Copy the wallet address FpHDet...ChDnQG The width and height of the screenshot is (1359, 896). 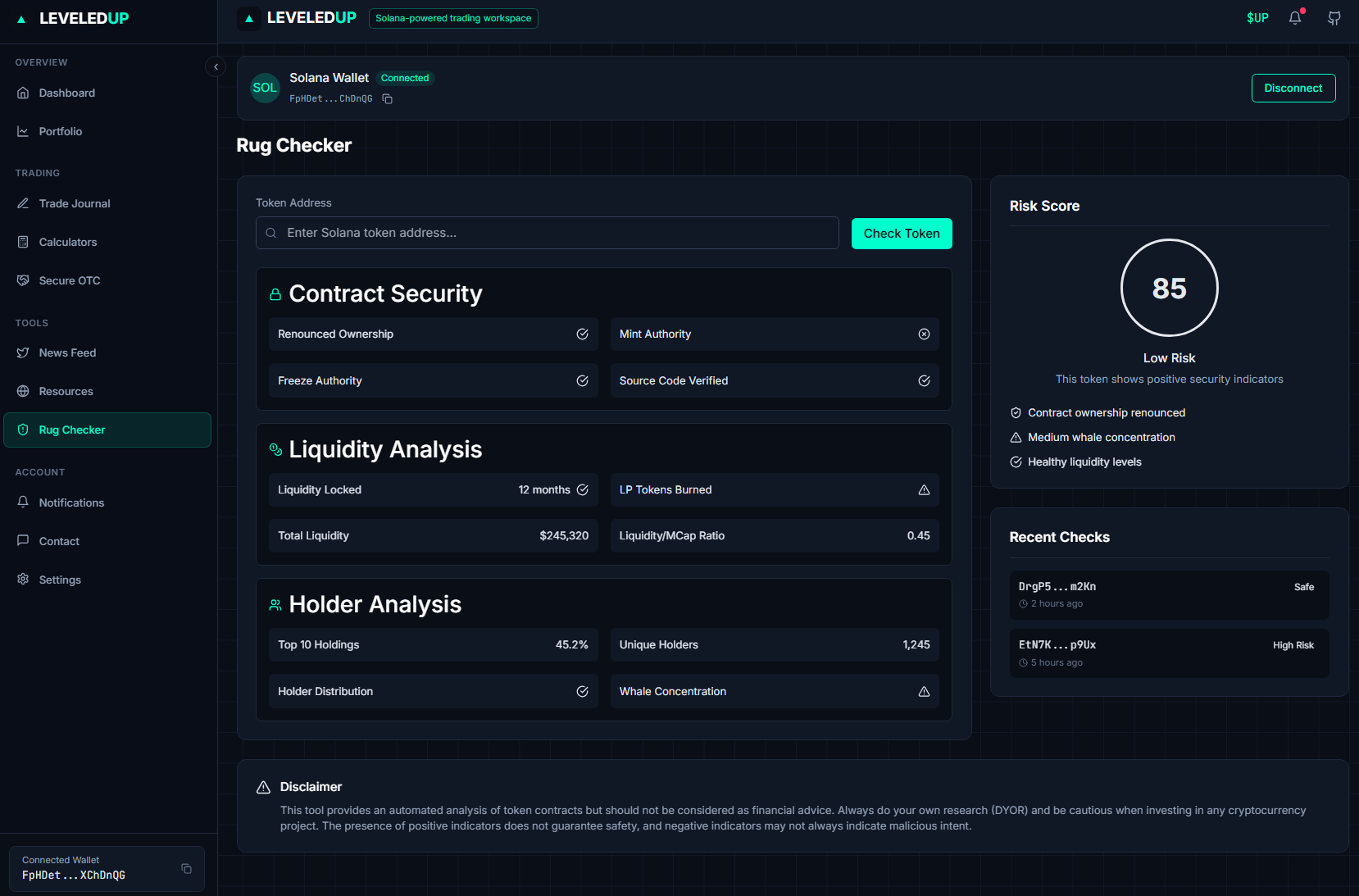point(386,98)
